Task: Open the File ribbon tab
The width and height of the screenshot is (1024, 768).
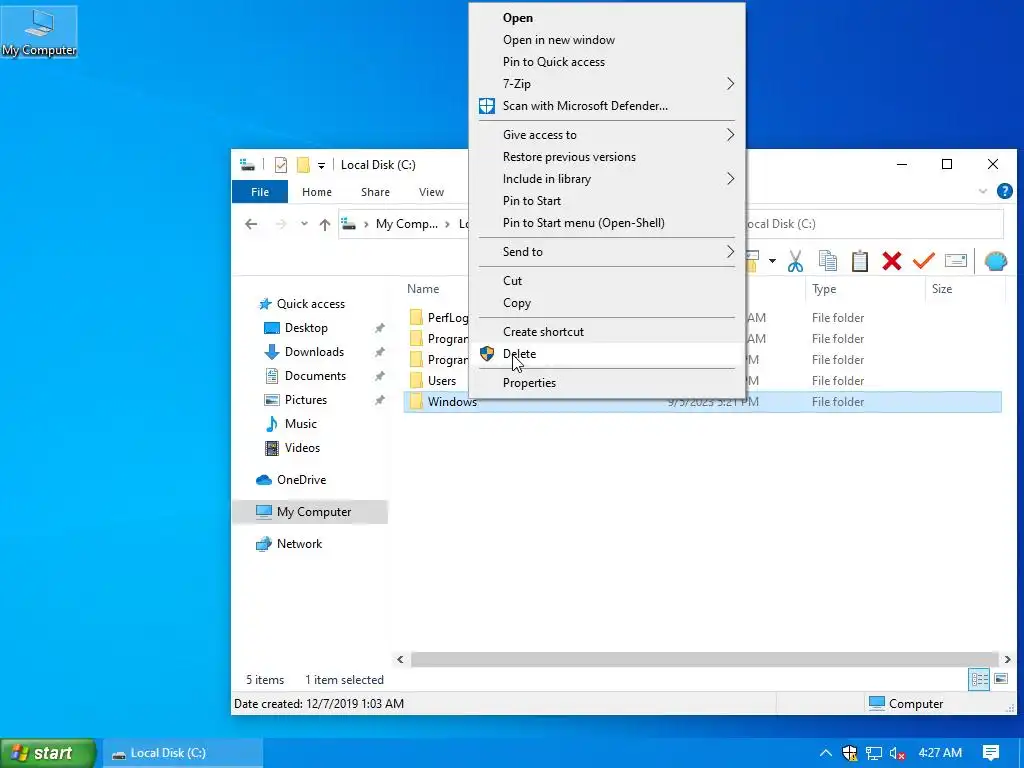Action: tap(260, 192)
